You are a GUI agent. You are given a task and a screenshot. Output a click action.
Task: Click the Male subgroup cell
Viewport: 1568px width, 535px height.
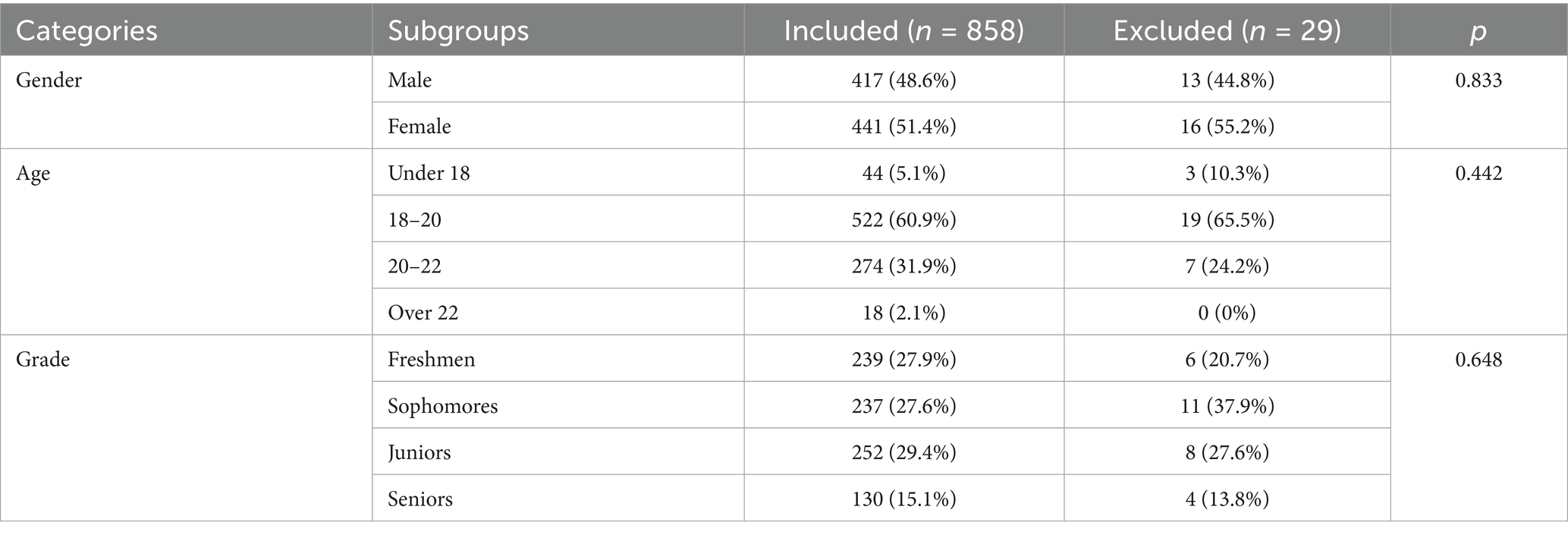[410, 80]
